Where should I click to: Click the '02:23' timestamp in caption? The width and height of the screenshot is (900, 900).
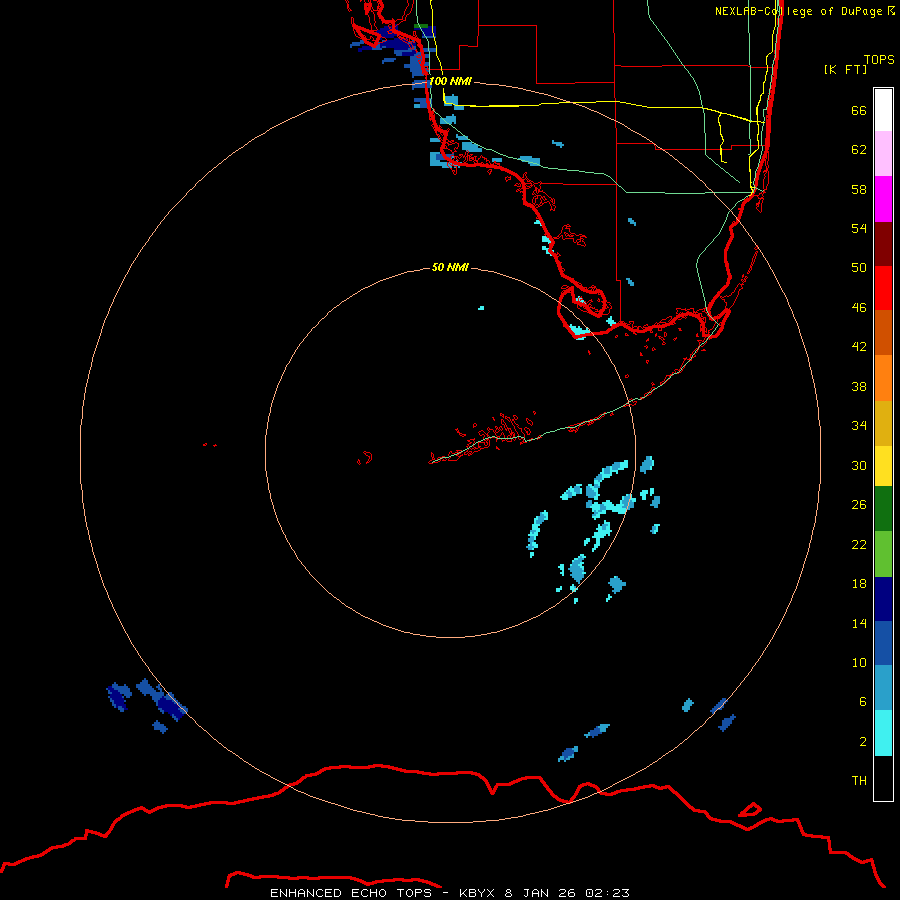(x=607, y=893)
